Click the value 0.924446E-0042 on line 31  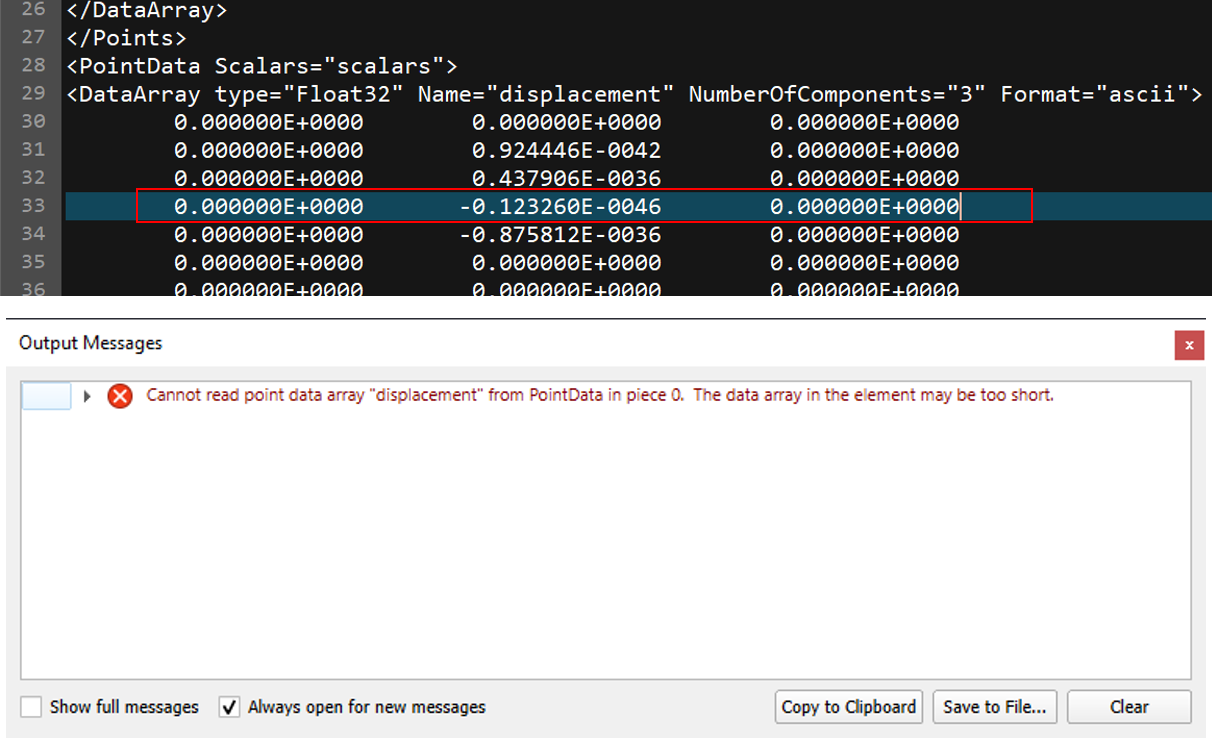pos(566,151)
